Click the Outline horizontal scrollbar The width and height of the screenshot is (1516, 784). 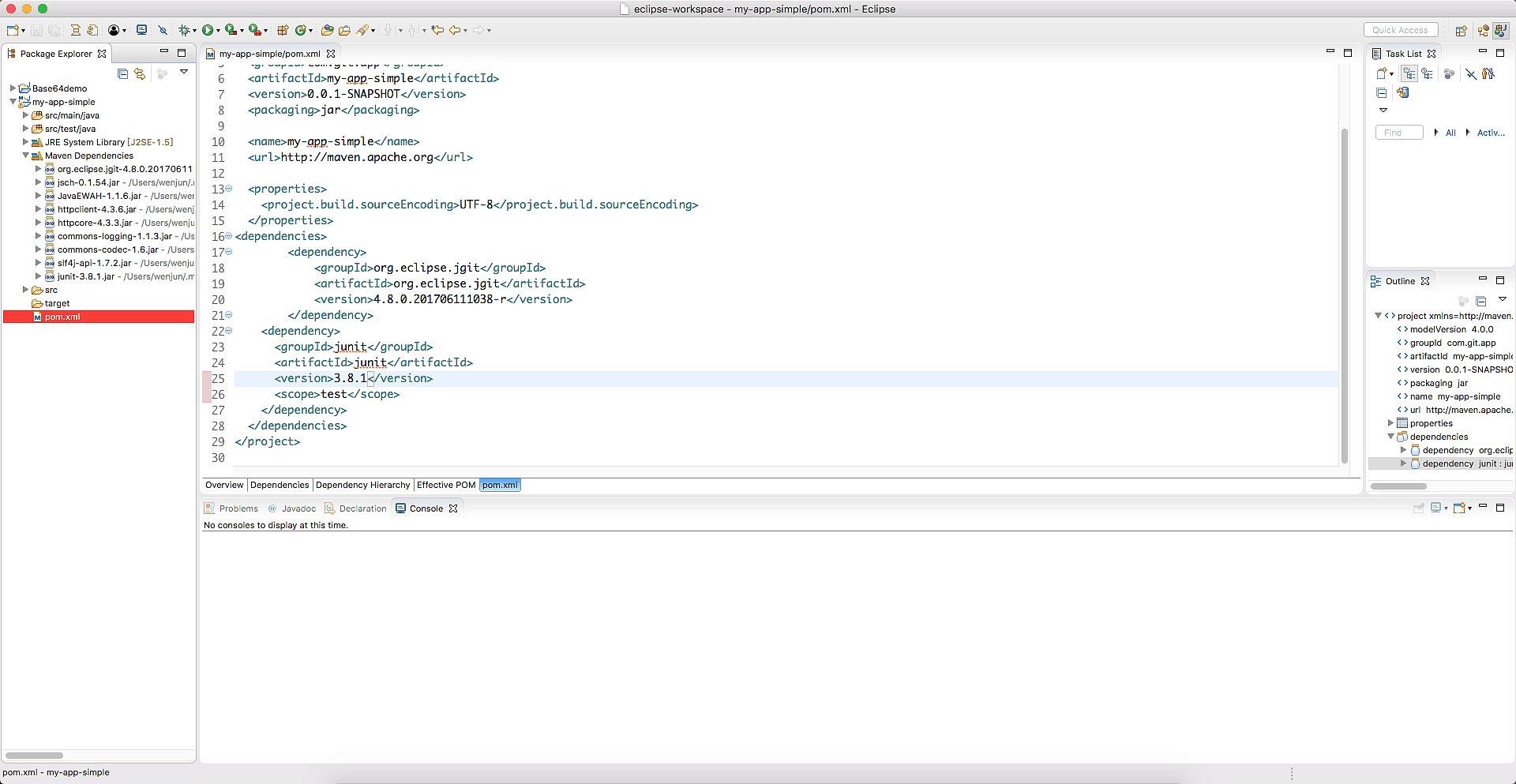(1398, 486)
